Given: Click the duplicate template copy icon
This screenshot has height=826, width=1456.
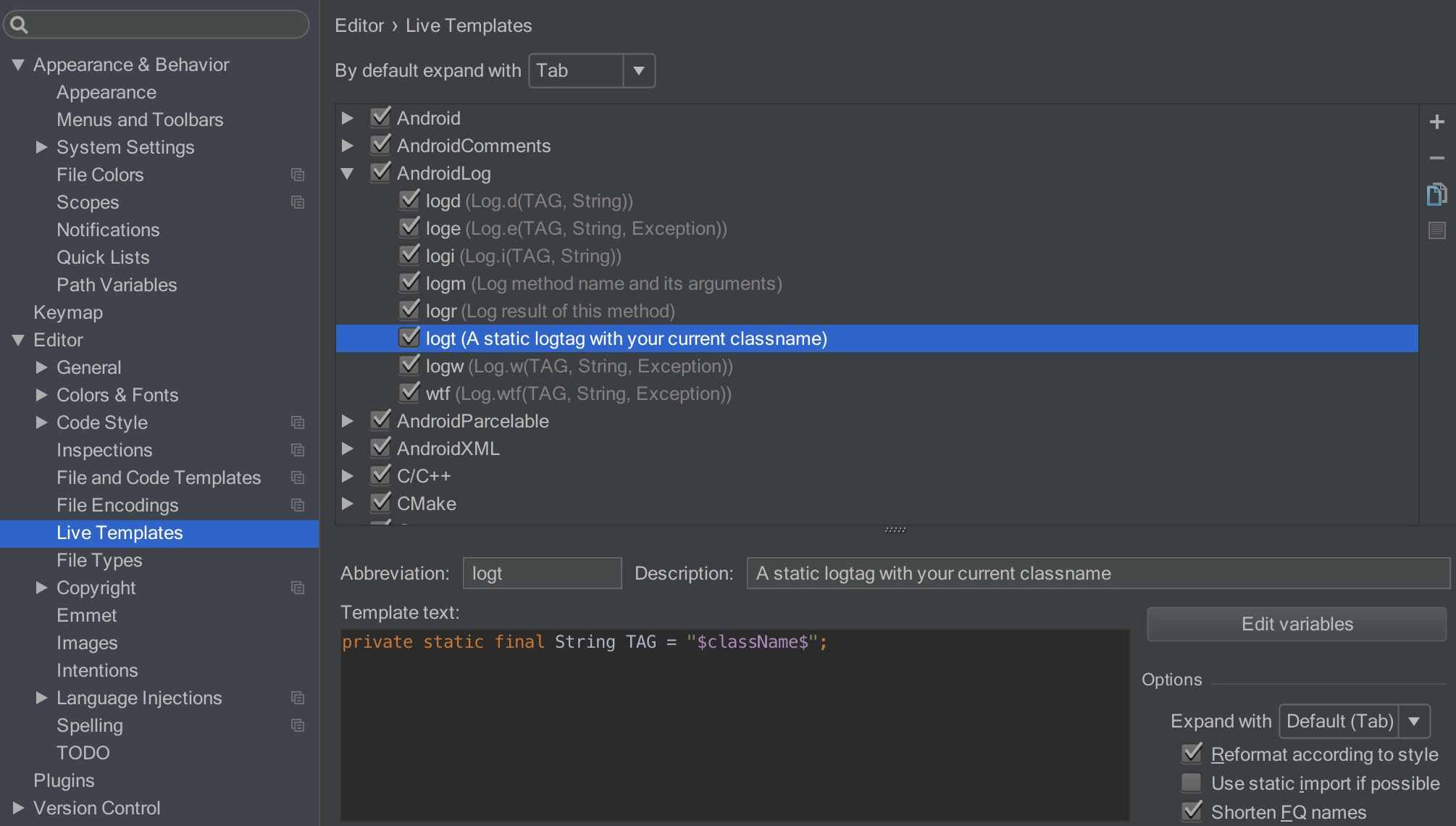Looking at the screenshot, I should (1437, 194).
